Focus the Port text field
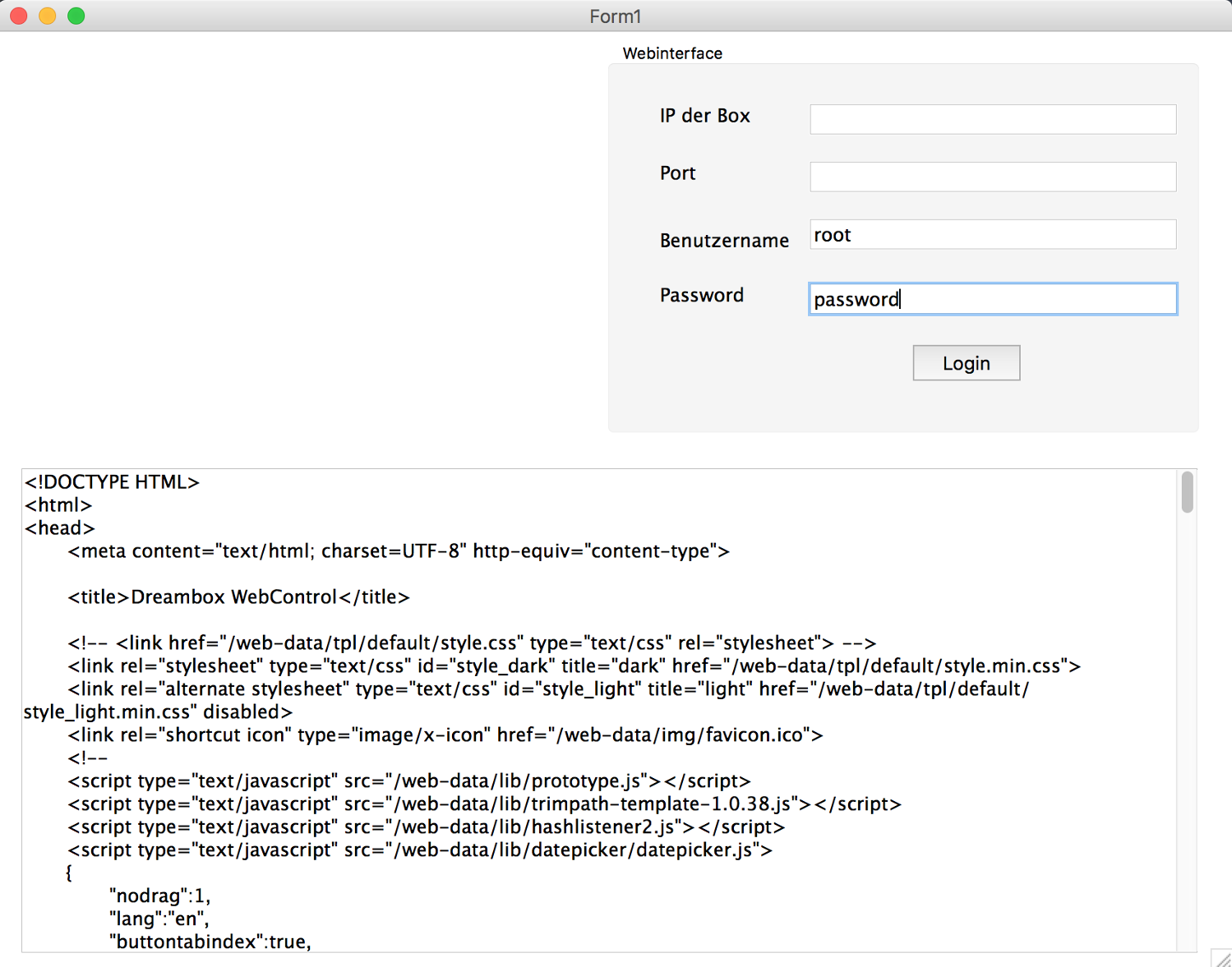This screenshot has width=1232, height=967. (x=993, y=177)
